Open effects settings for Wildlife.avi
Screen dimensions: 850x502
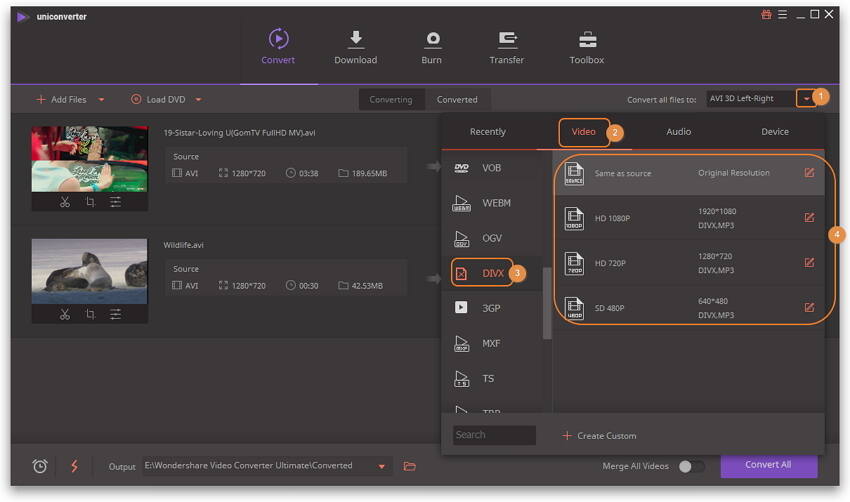[115, 314]
